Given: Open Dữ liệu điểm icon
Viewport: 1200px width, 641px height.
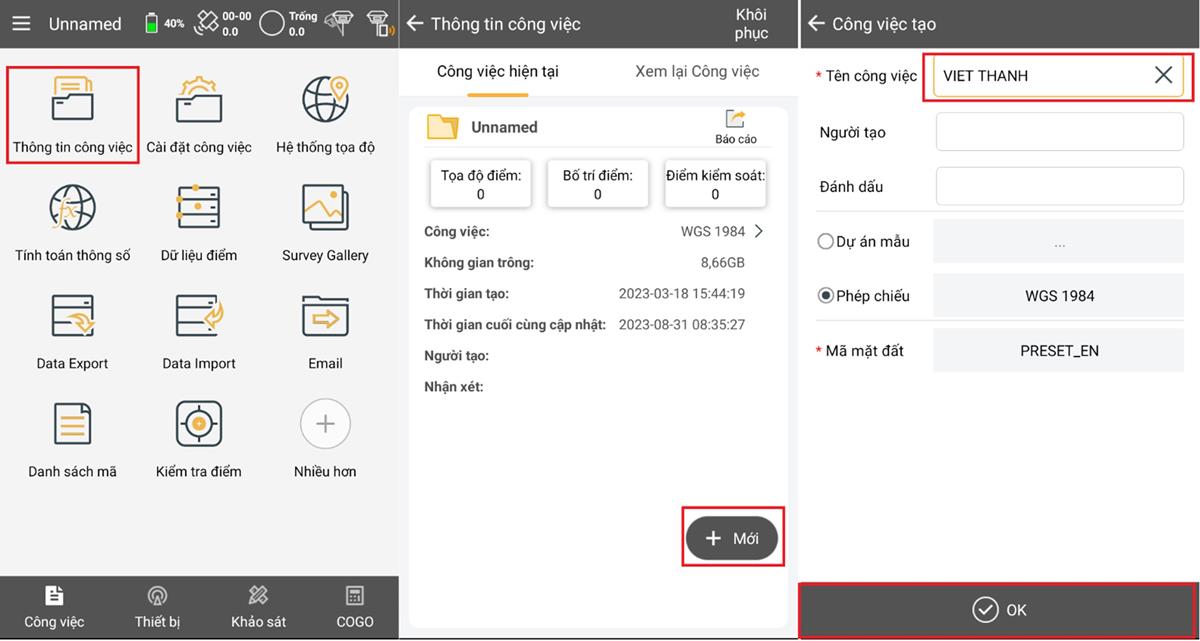Looking at the screenshot, I should point(198,221).
